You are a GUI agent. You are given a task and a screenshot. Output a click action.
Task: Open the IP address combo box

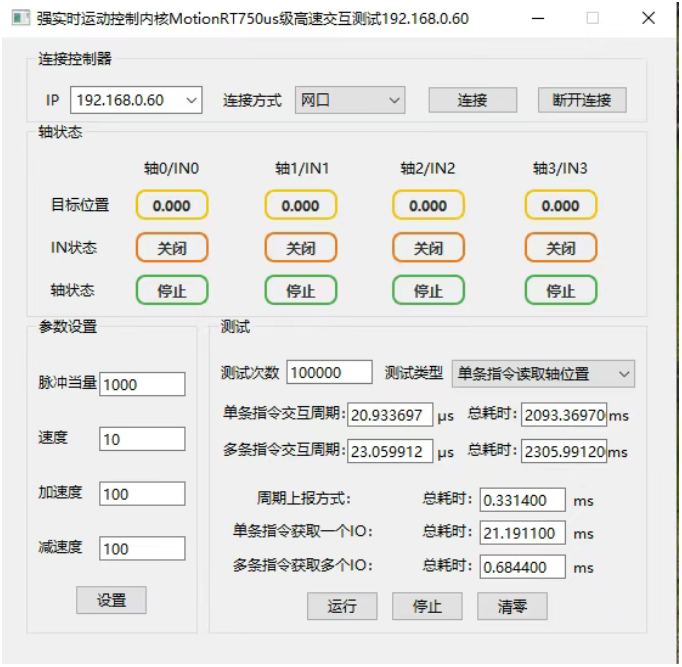click(136, 100)
